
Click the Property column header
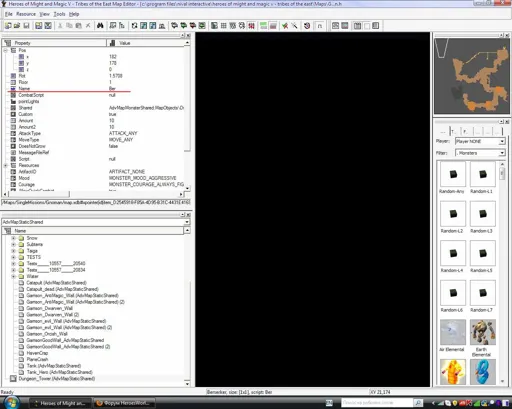[x=54, y=43]
